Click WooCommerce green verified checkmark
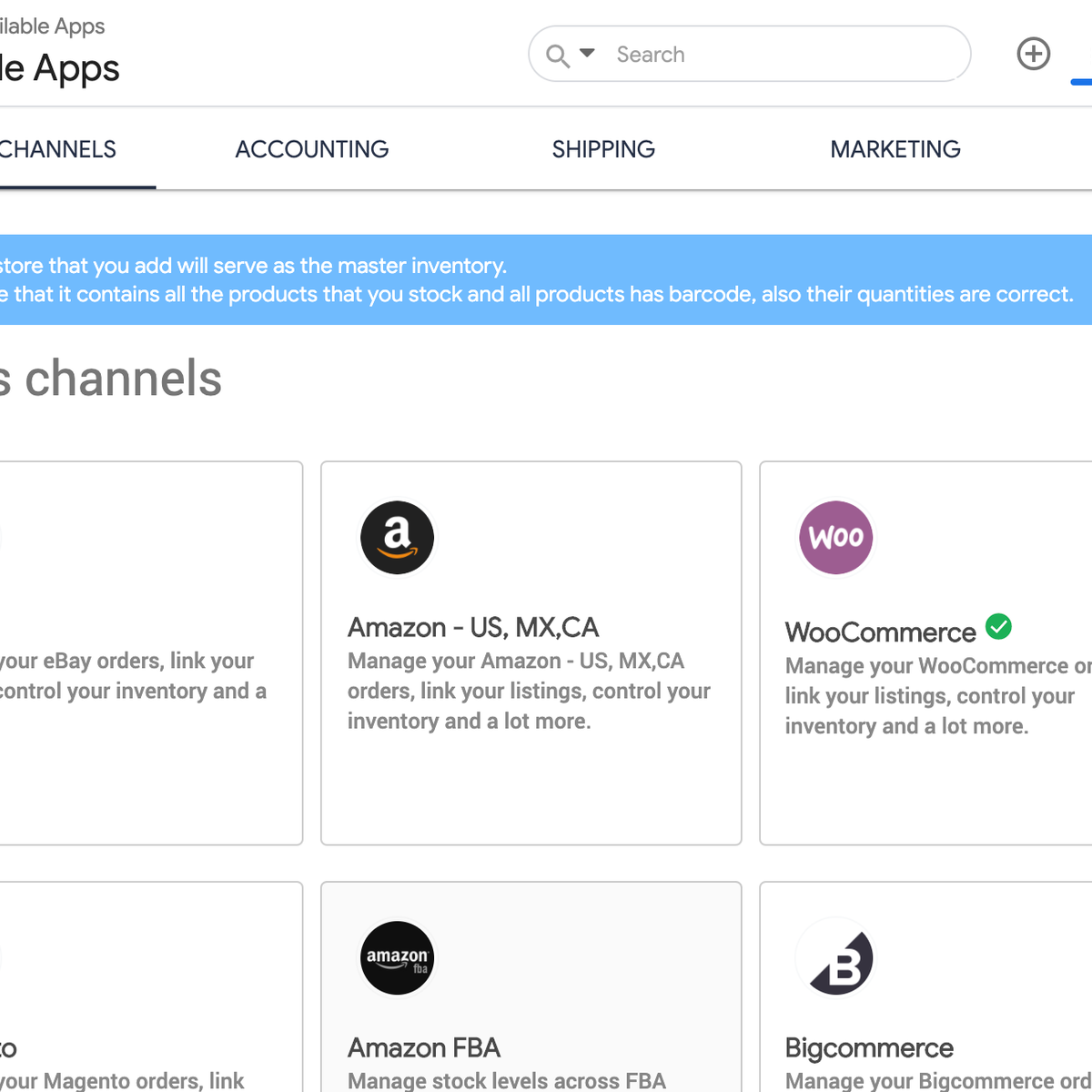Viewport: 1092px width, 1092px height. click(x=998, y=627)
